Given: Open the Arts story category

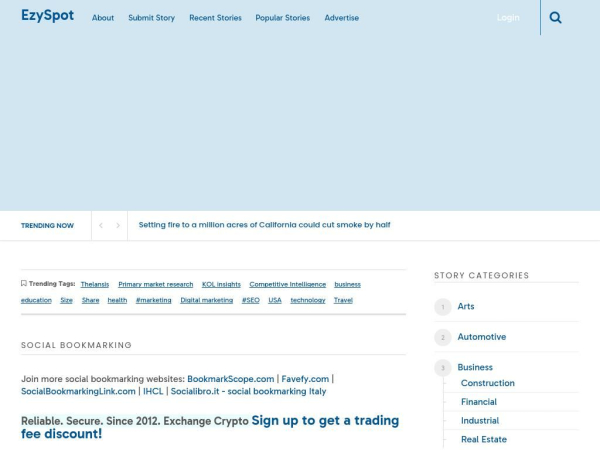Looking at the screenshot, I should point(466,307).
